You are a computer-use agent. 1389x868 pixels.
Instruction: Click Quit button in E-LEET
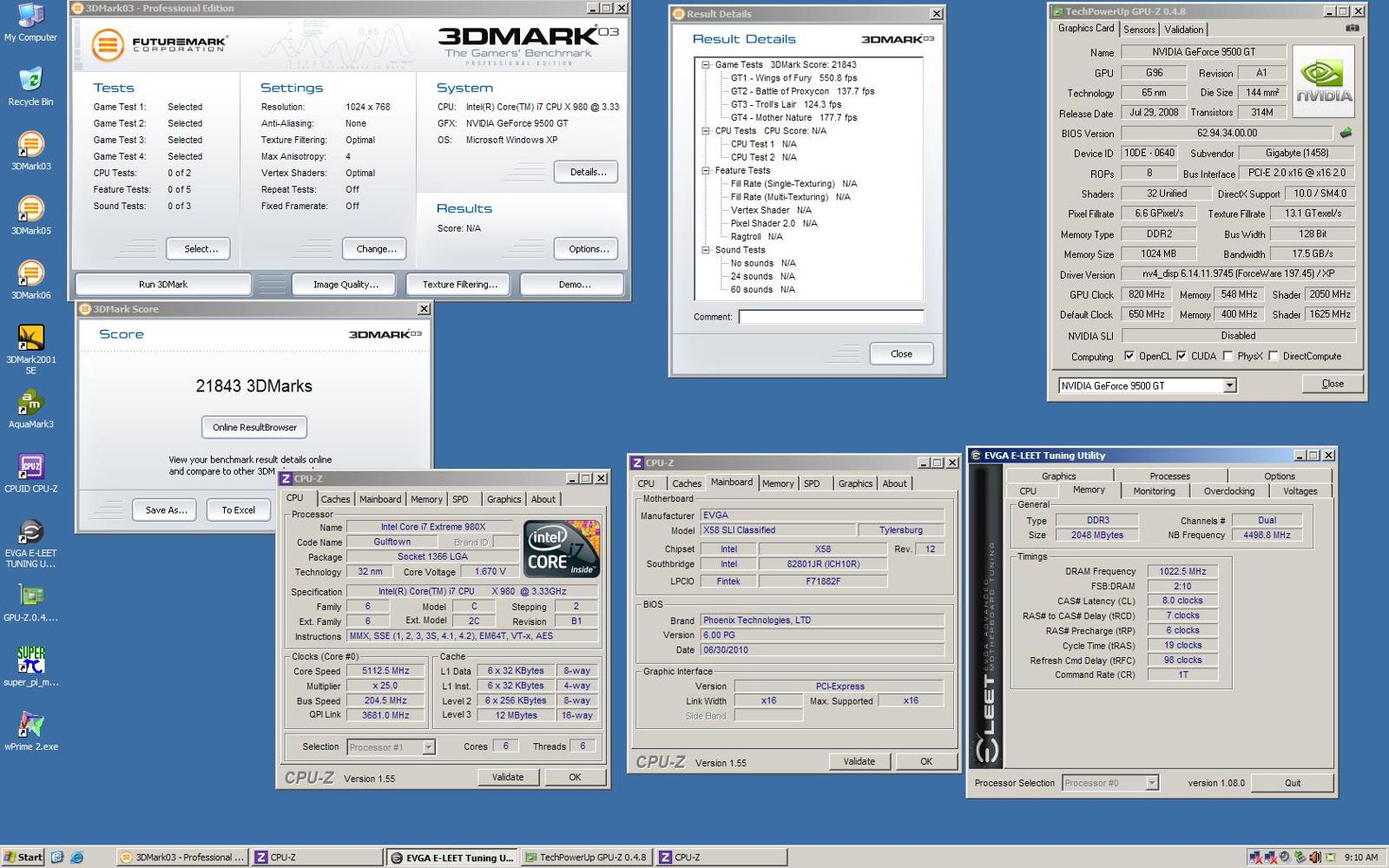tap(1293, 783)
